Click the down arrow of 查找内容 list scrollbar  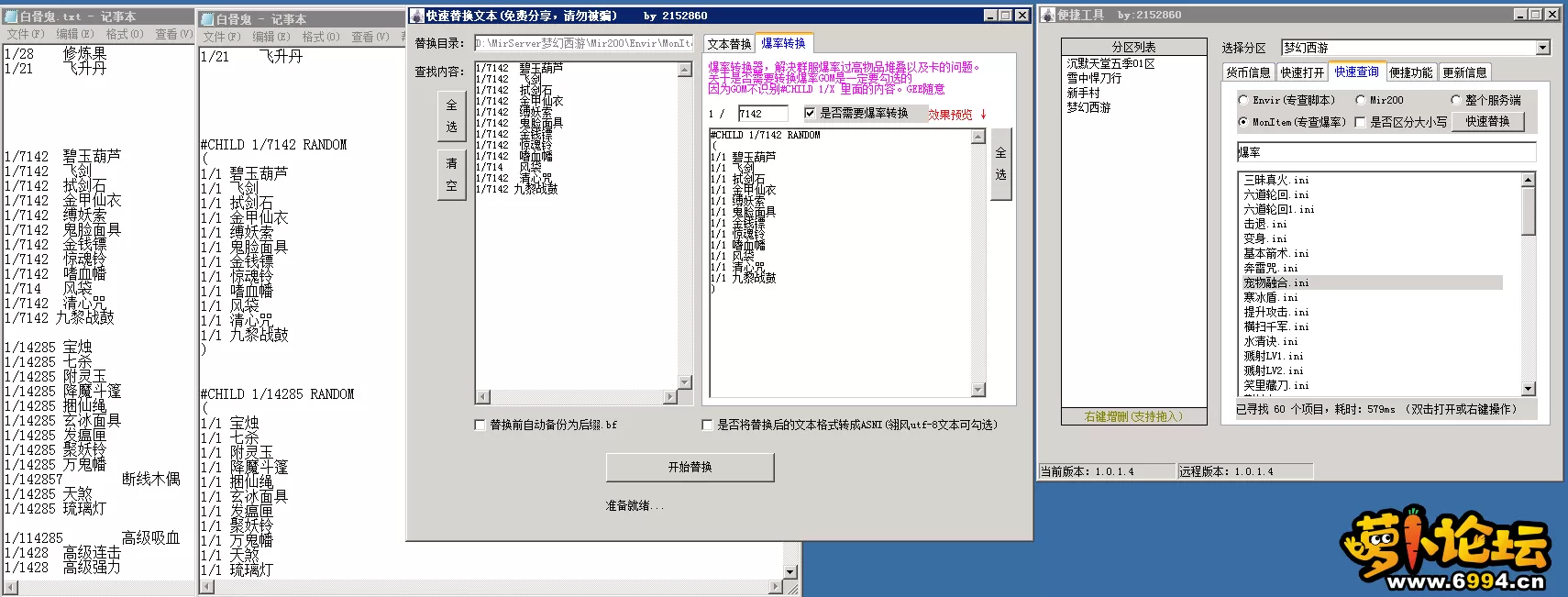point(685,381)
